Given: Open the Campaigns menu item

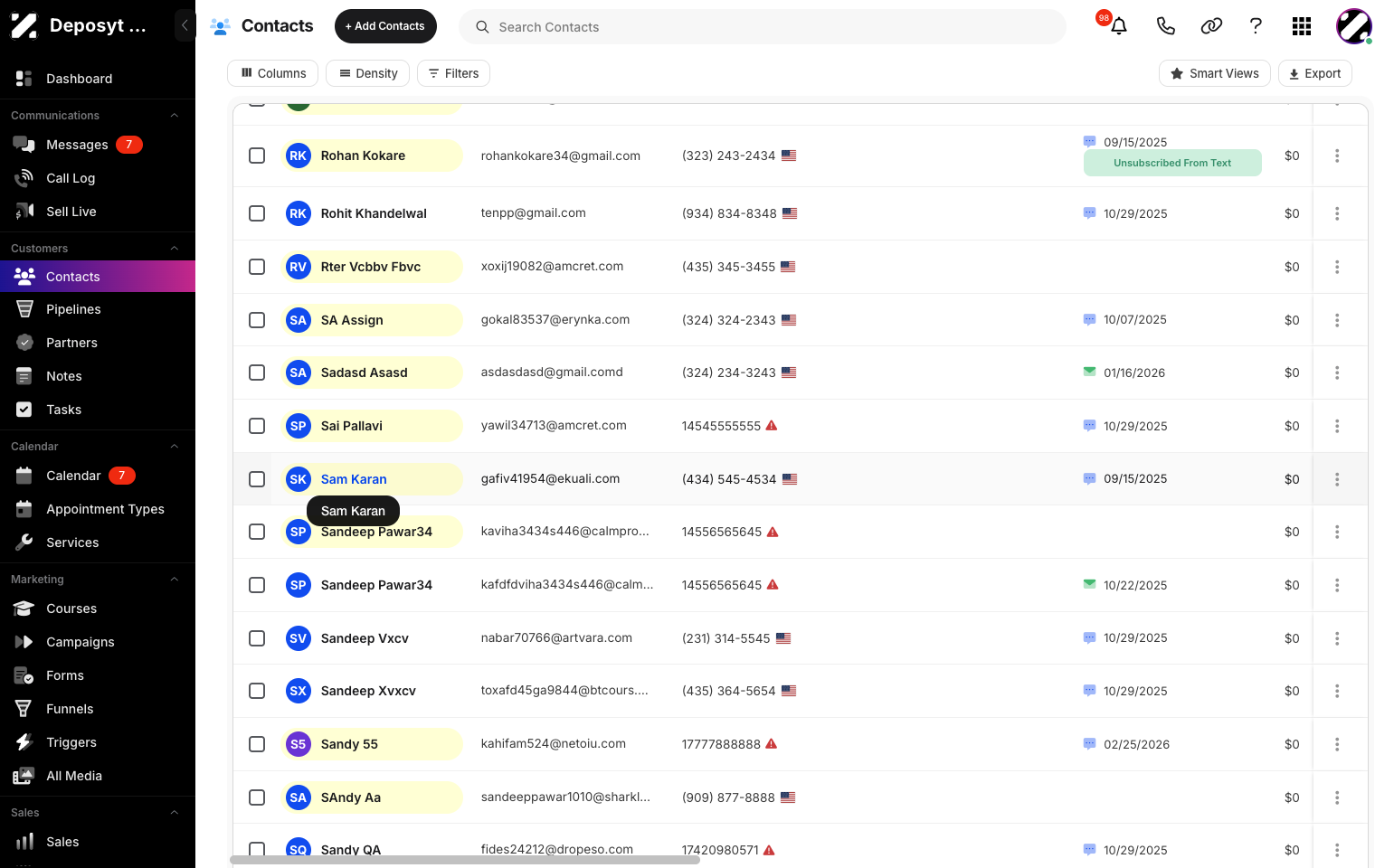Looking at the screenshot, I should point(98,642).
